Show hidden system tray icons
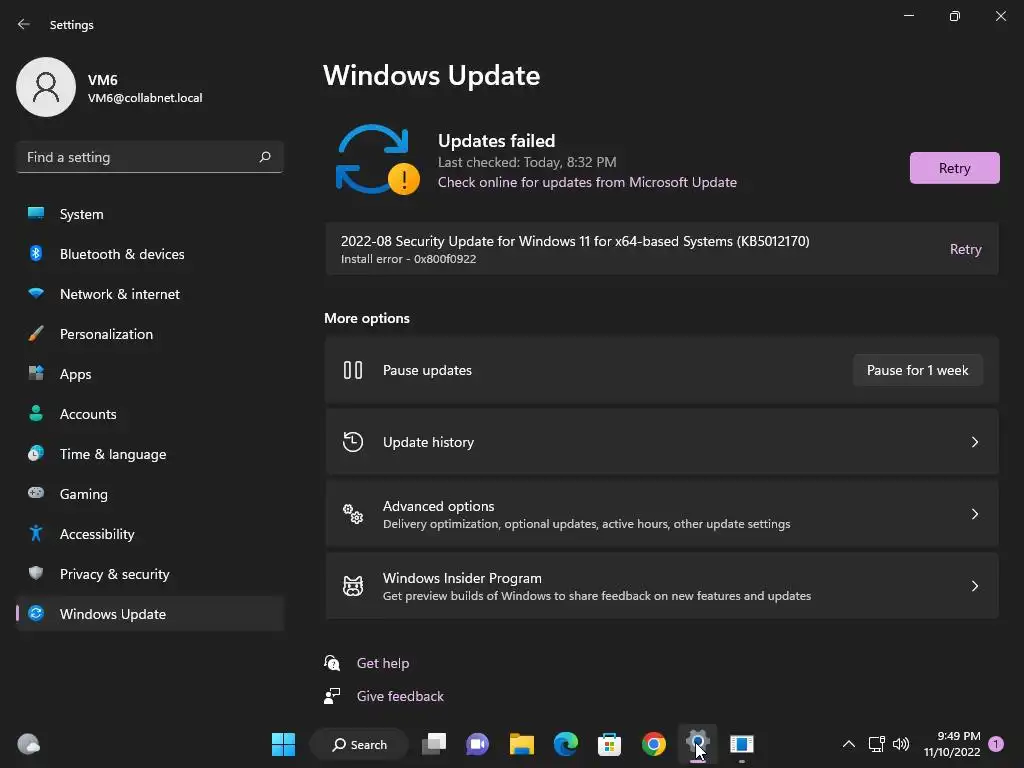 (x=848, y=744)
